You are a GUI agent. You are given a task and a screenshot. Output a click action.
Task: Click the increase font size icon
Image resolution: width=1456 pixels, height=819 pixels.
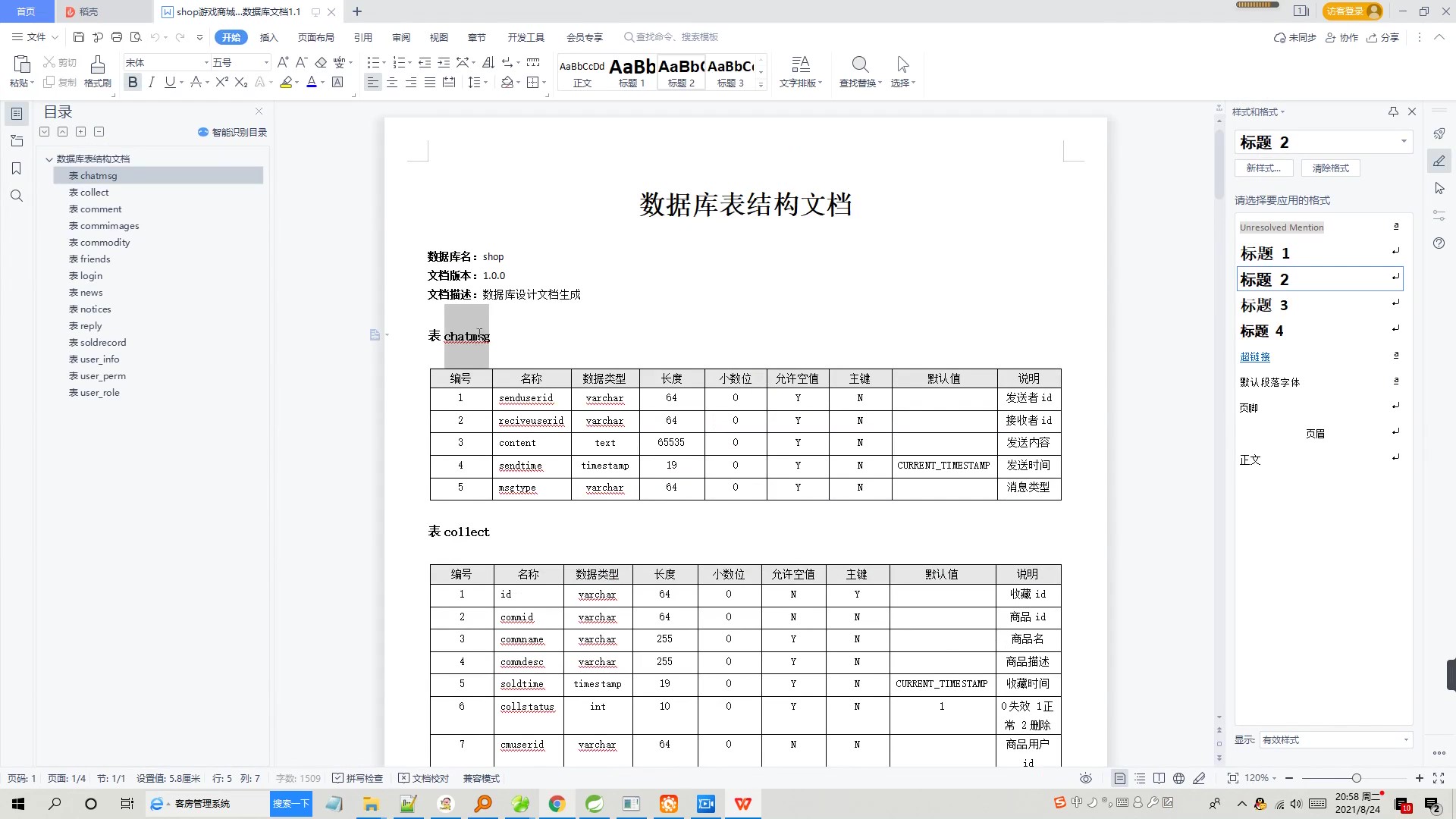(282, 62)
